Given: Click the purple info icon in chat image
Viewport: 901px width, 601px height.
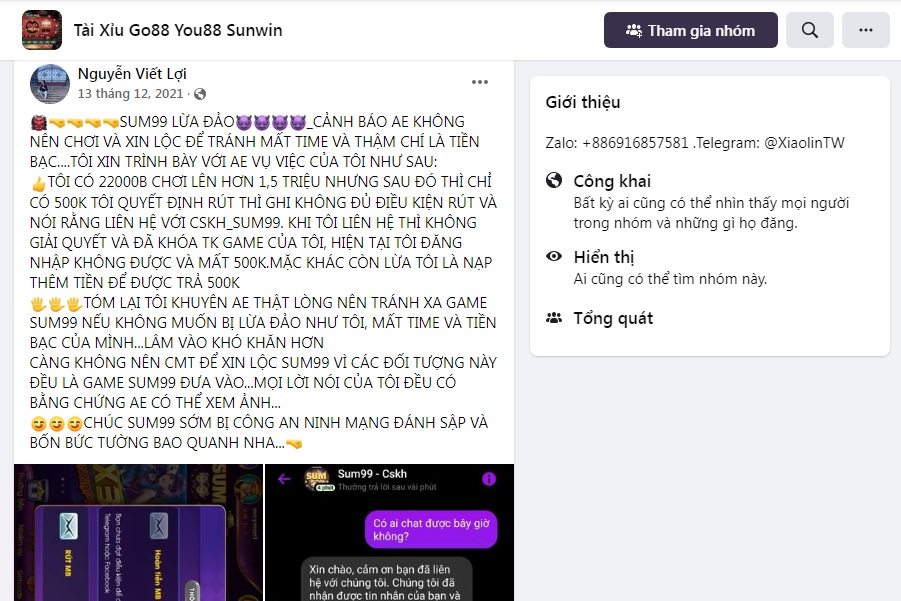Looking at the screenshot, I should (x=489, y=479).
